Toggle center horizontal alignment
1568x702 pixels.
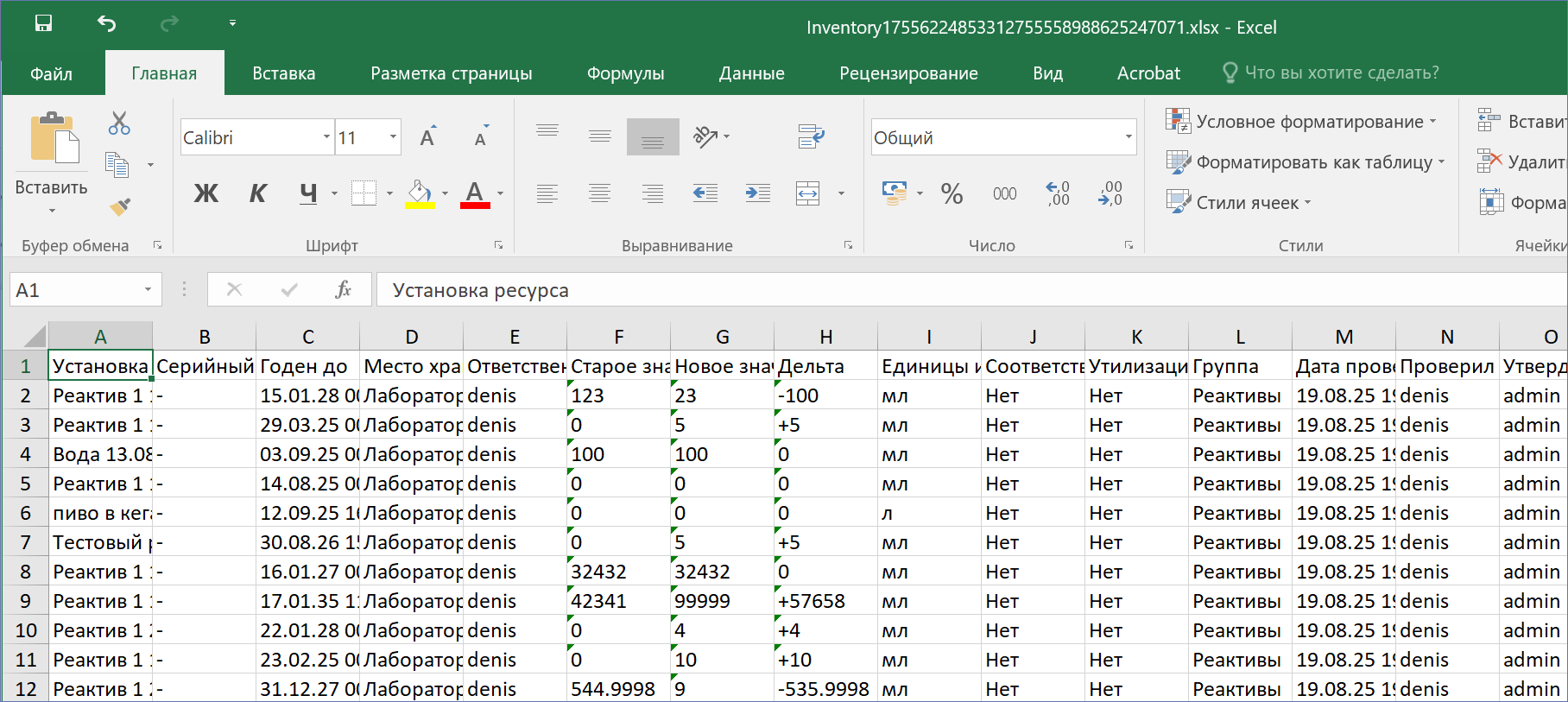click(x=600, y=193)
